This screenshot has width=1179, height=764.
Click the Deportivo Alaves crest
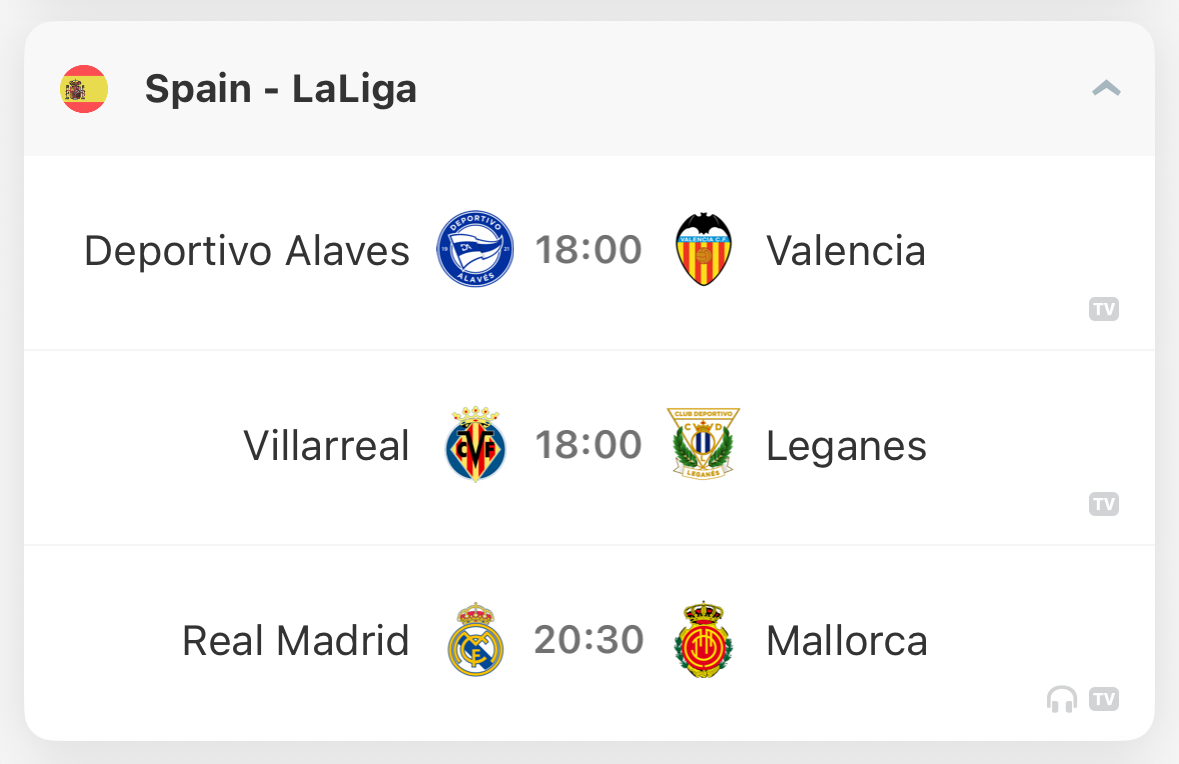pyautogui.click(x=475, y=249)
